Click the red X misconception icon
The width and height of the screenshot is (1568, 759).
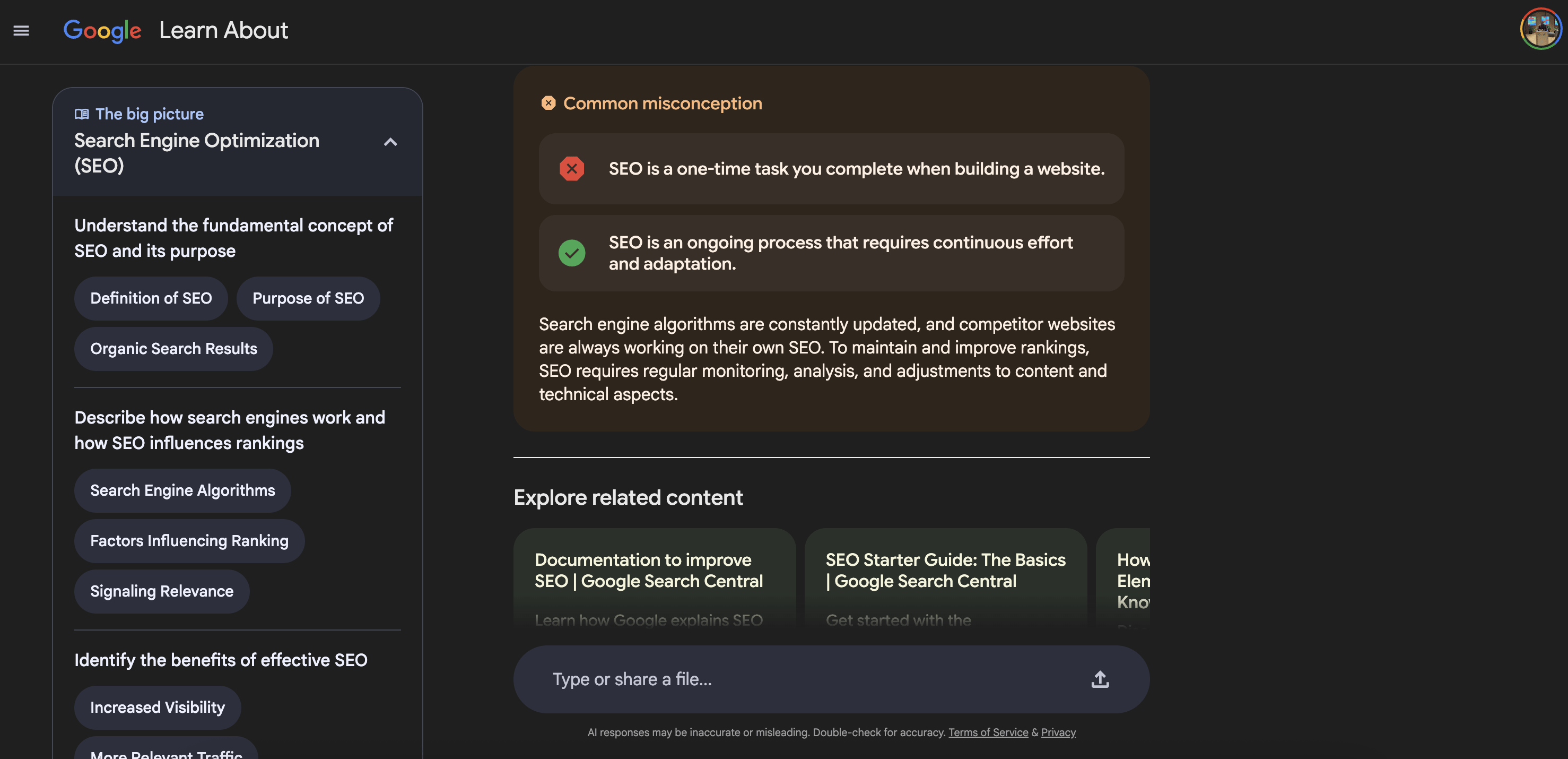click(x=572, y=169)
